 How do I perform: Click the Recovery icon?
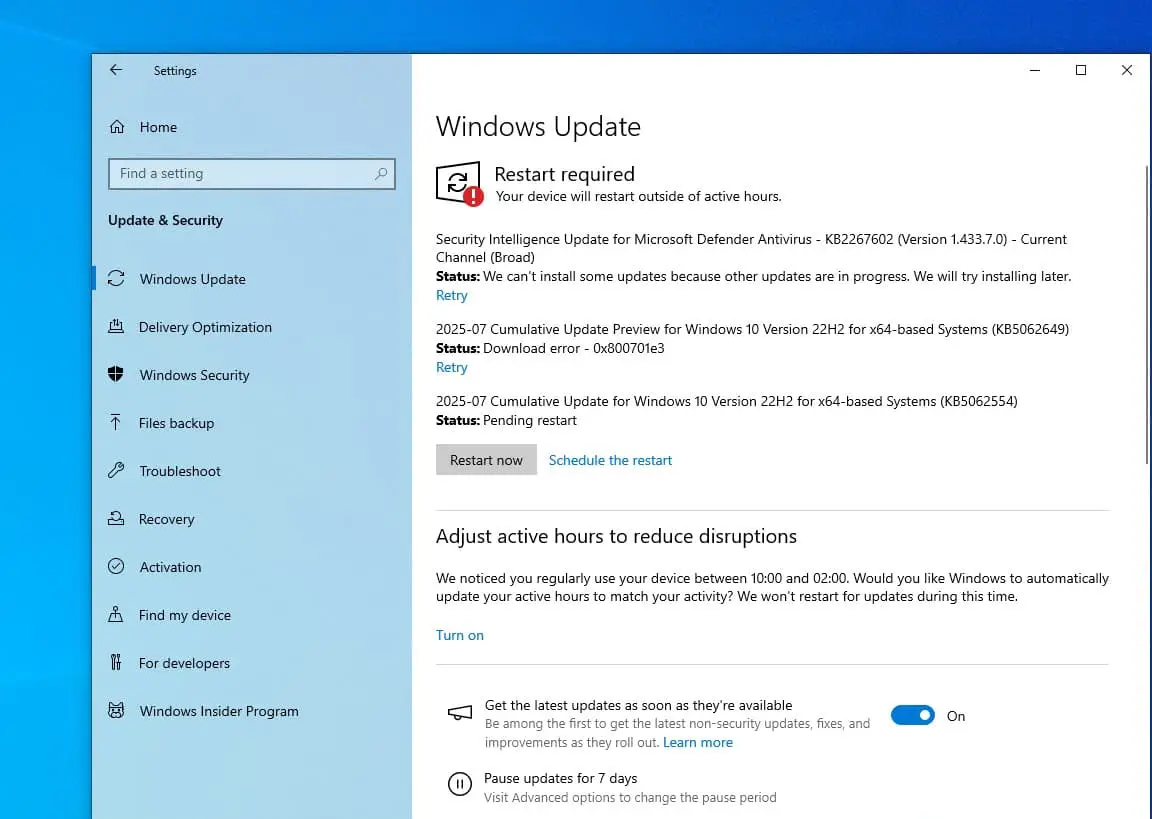[116, 519]
